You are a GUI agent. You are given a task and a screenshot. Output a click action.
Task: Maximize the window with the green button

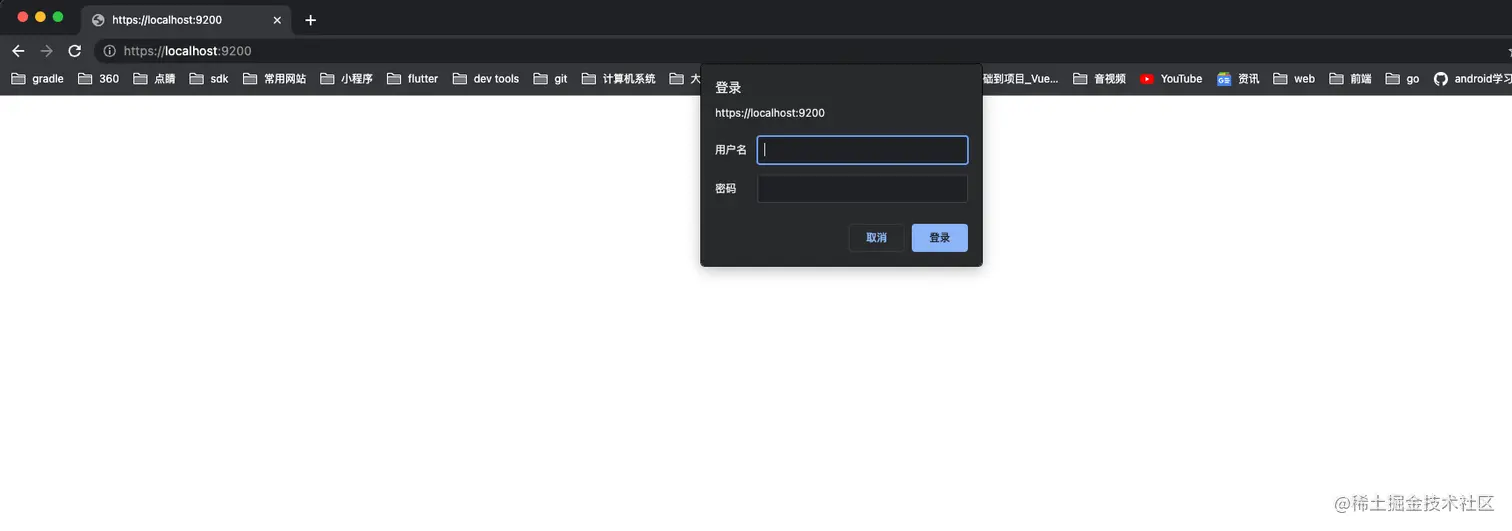click(x=58, y=17)
